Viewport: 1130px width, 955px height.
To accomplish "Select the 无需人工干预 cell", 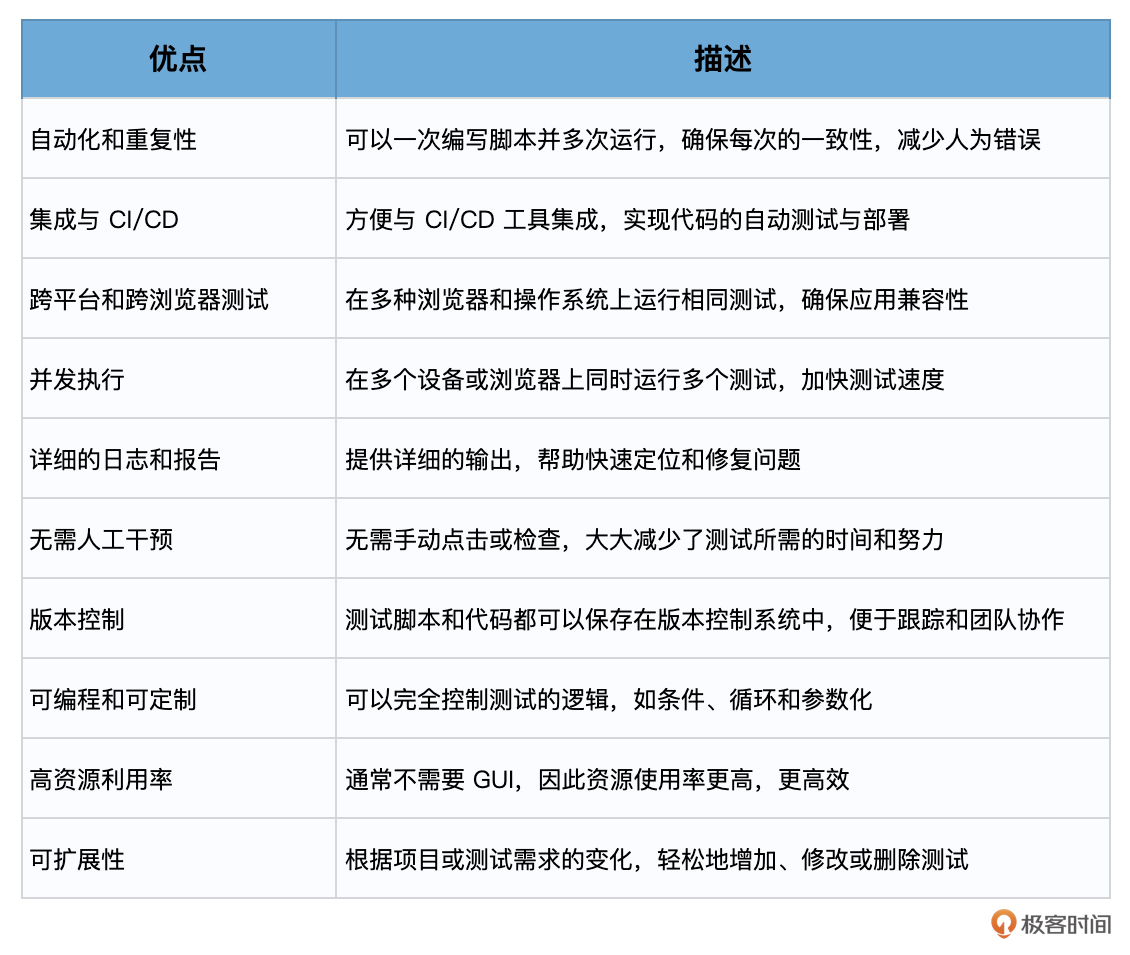I will click(101, 539).
